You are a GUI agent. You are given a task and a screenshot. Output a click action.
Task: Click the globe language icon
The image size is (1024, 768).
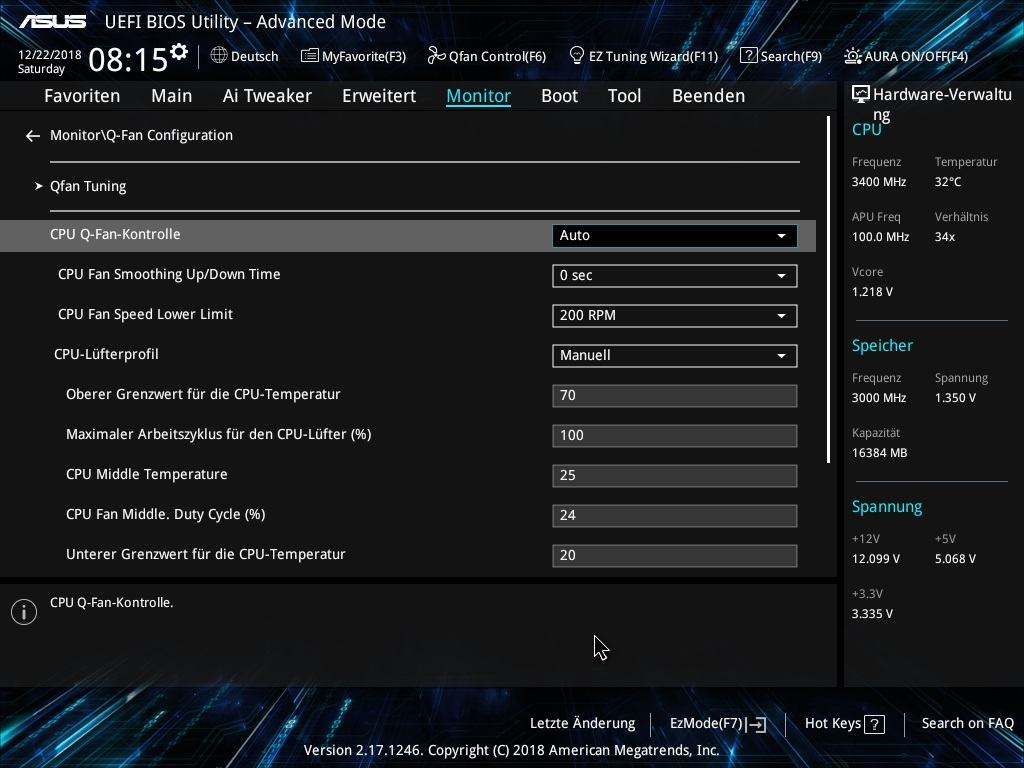(x=219, y=56)
